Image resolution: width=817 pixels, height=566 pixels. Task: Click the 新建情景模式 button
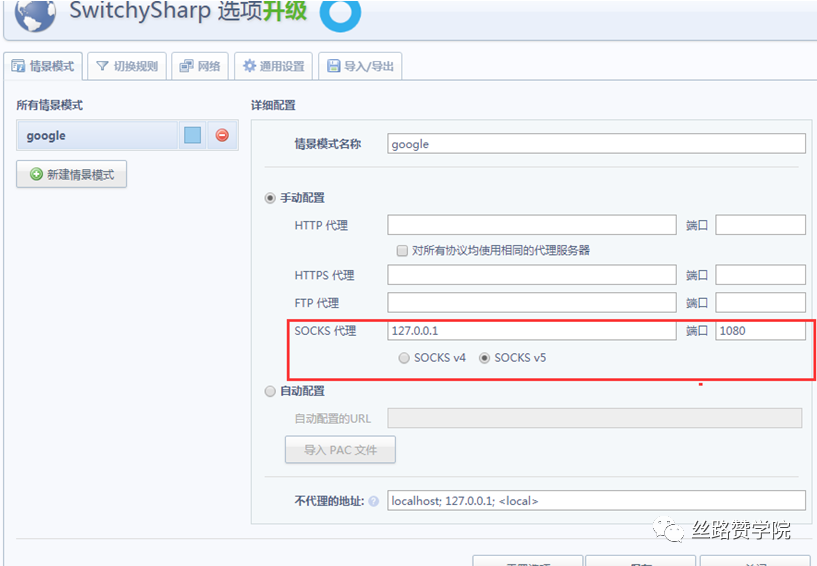(71, 174)
